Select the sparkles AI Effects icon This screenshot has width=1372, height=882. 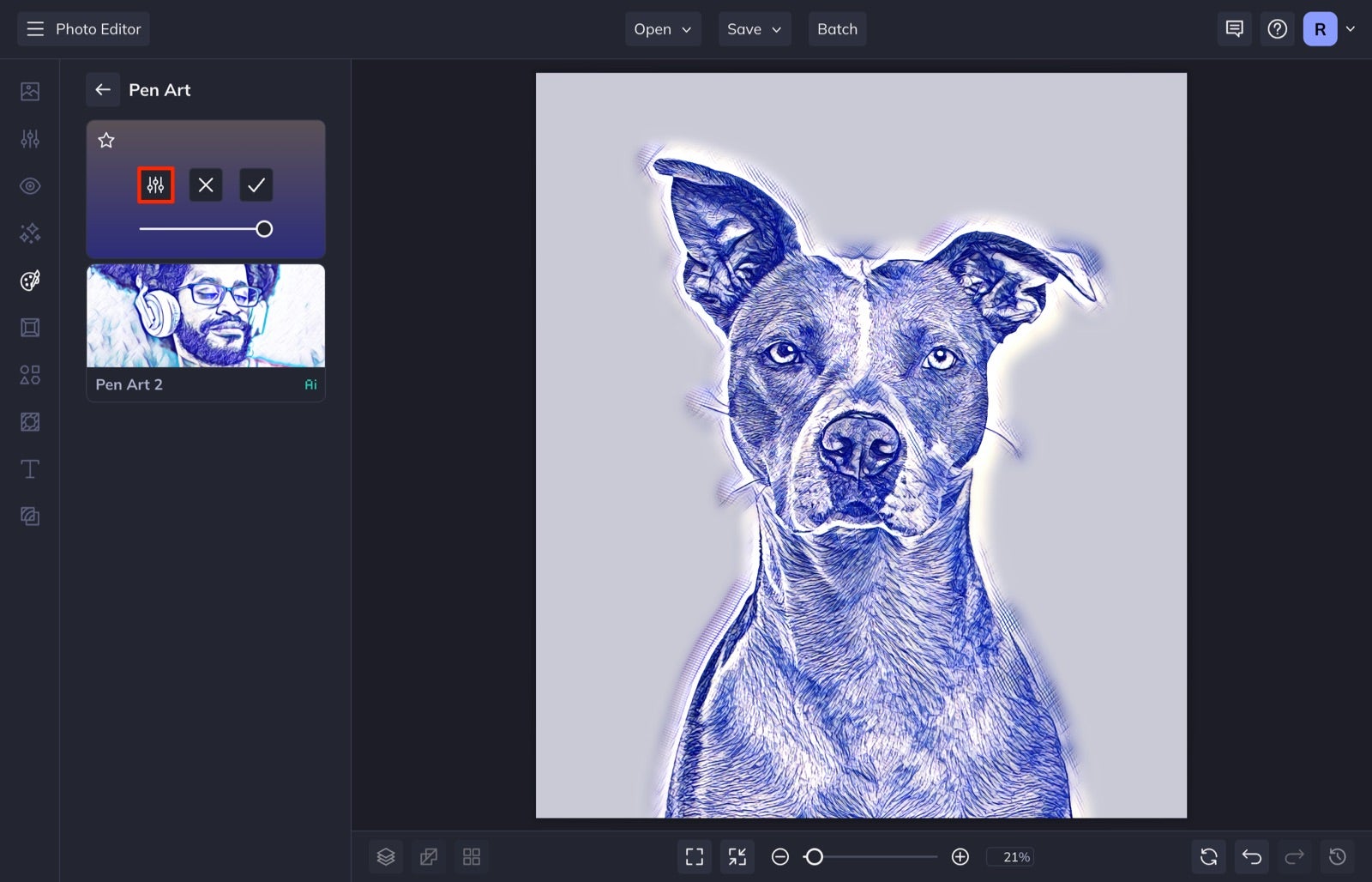click(x=29, y=233)
